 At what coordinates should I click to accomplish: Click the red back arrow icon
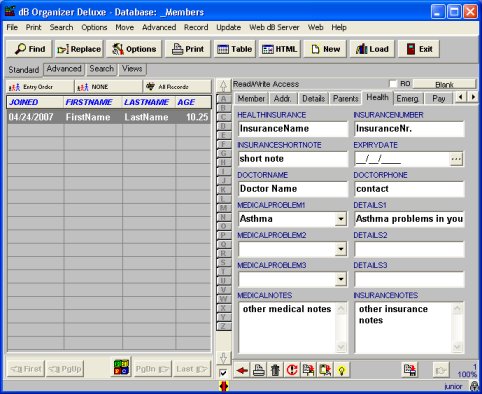click(242, 370)
